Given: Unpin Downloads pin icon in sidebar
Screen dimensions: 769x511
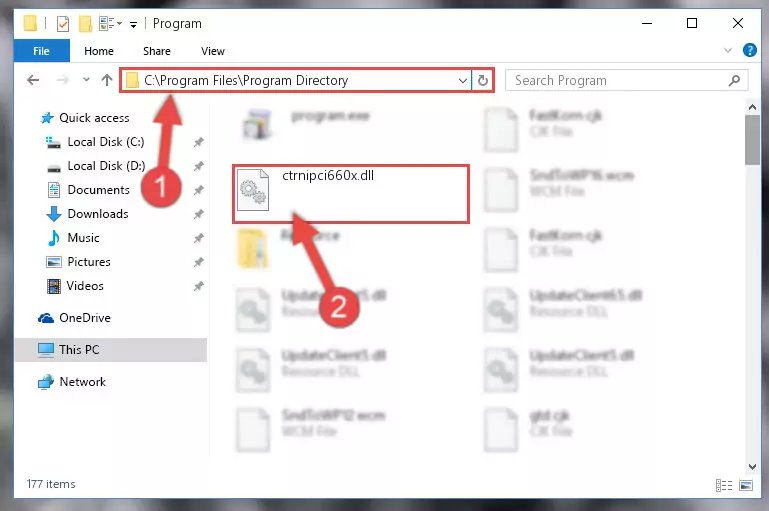Looking at the screenshot, I should click(198, 214).
